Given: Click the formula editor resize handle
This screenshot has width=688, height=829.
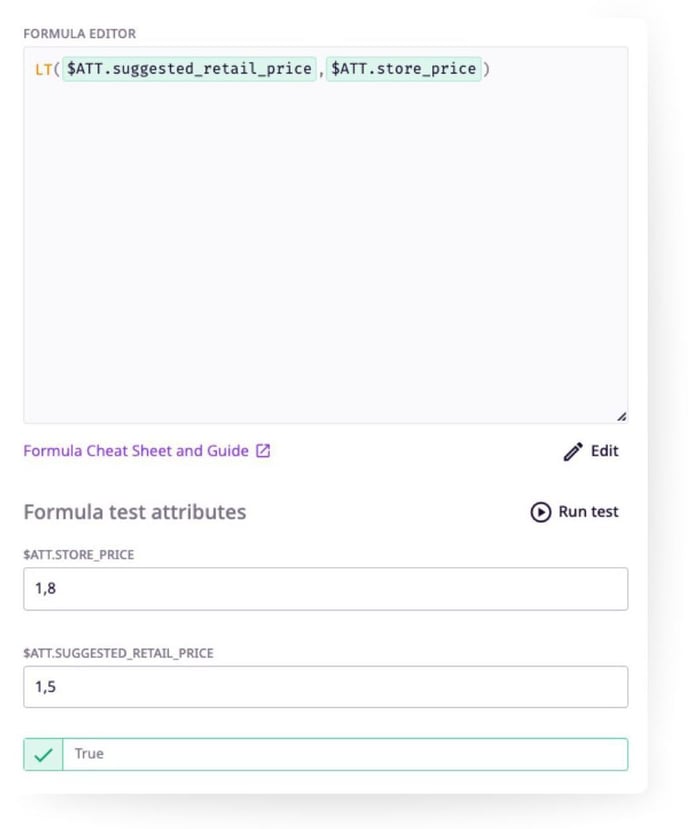Looking at the screenshot, I should [x=621, y=416].
